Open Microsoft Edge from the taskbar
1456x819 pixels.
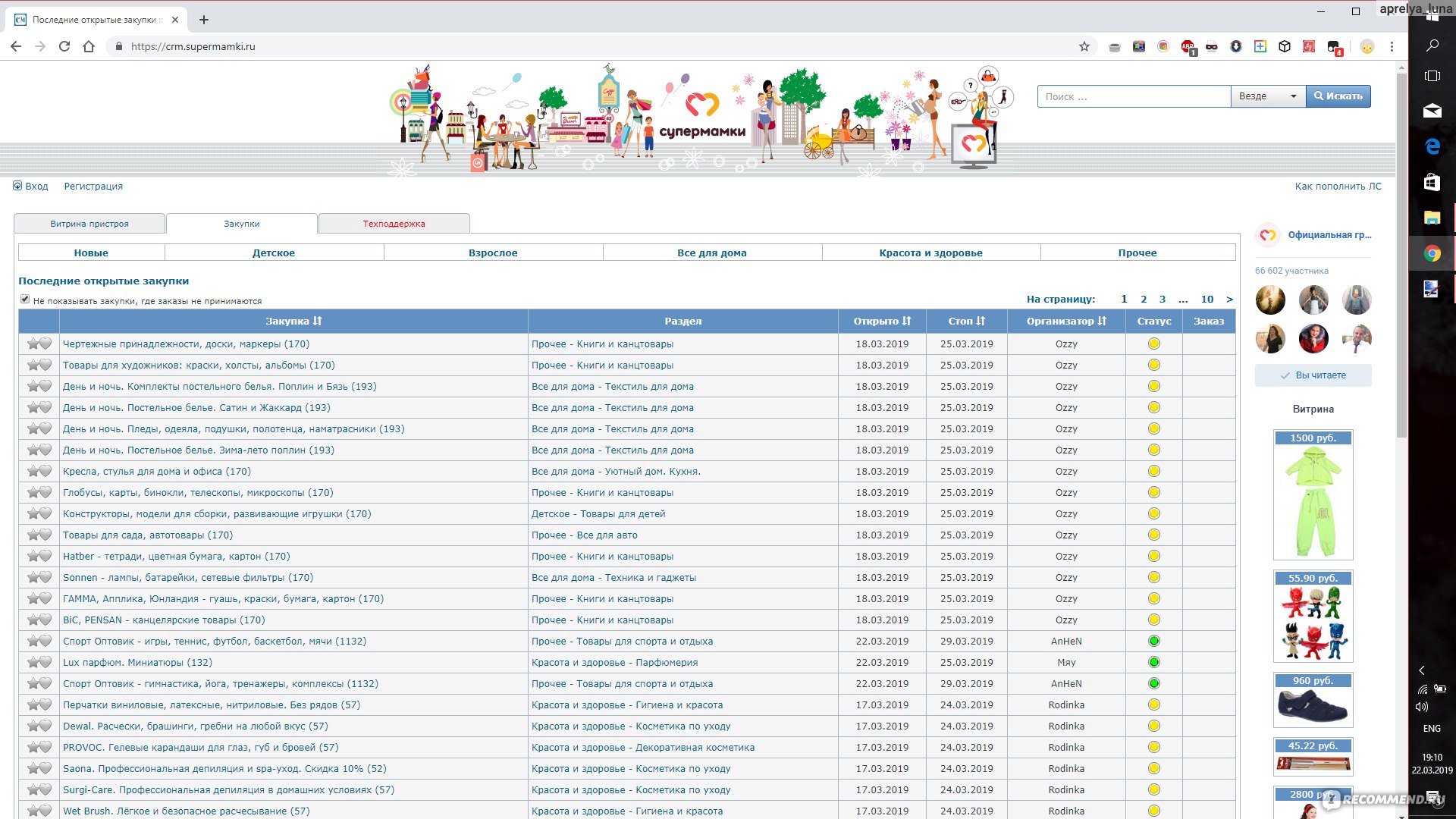(1432, 146)
